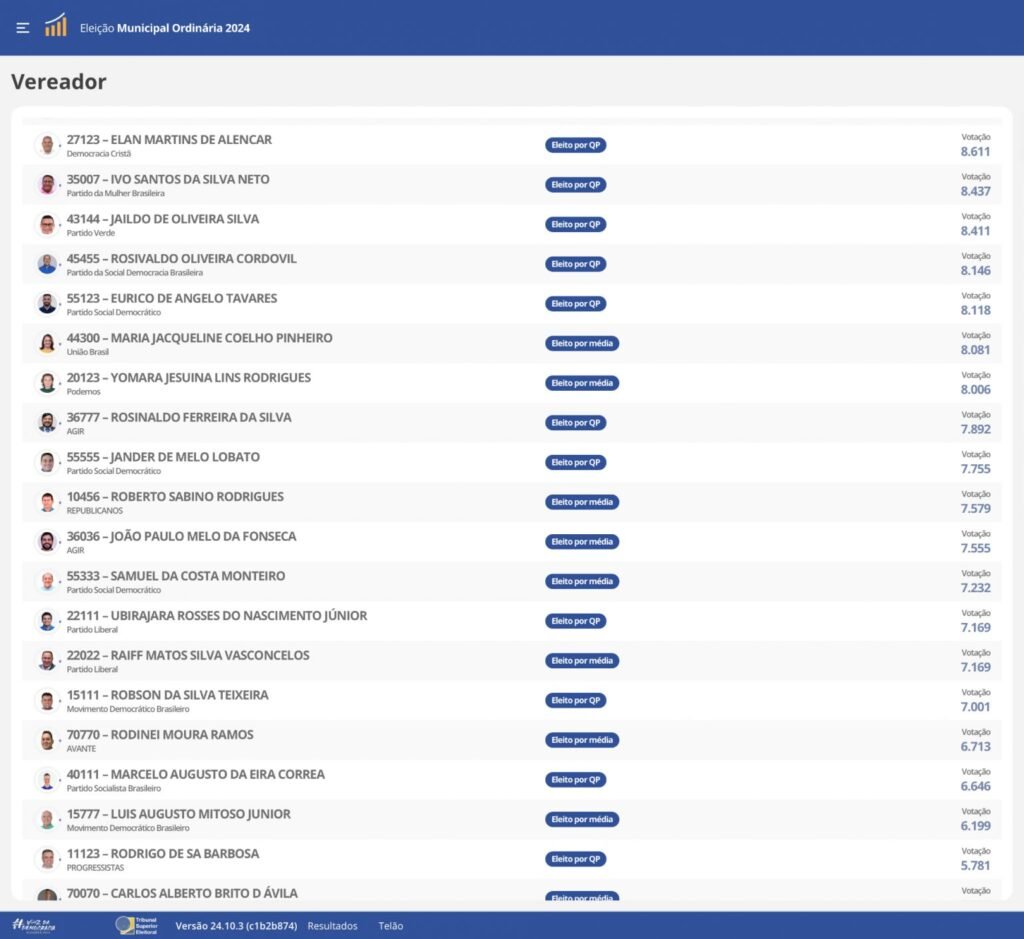
Task: Click Elan Martins de Alencar's photo
Action: tap(47, 145)
